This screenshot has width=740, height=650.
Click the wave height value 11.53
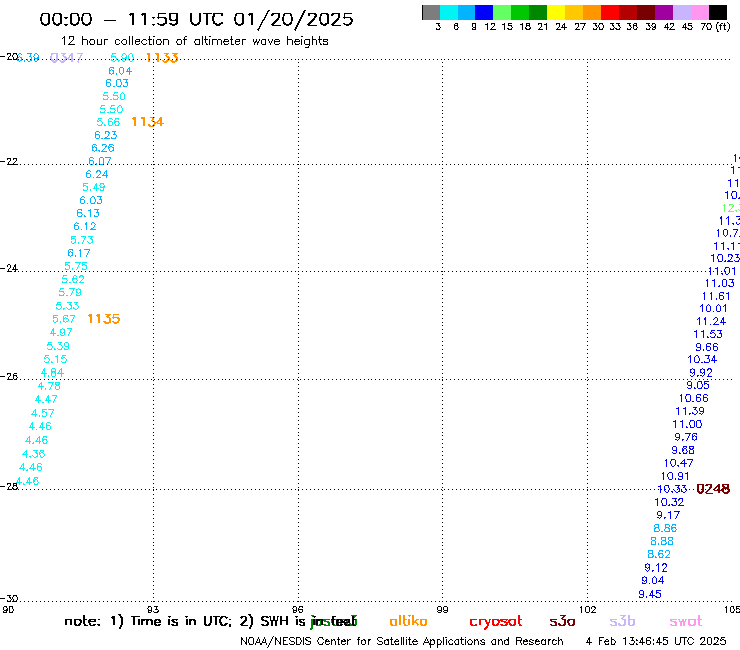click(x=707, y=334)
